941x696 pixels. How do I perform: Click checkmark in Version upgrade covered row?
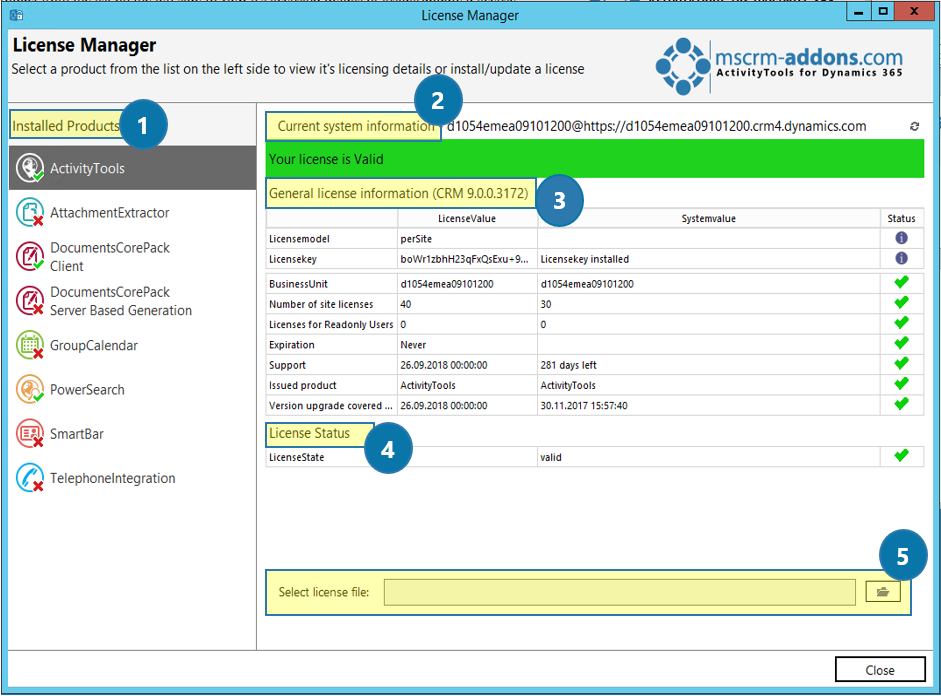tap(901, 404)
